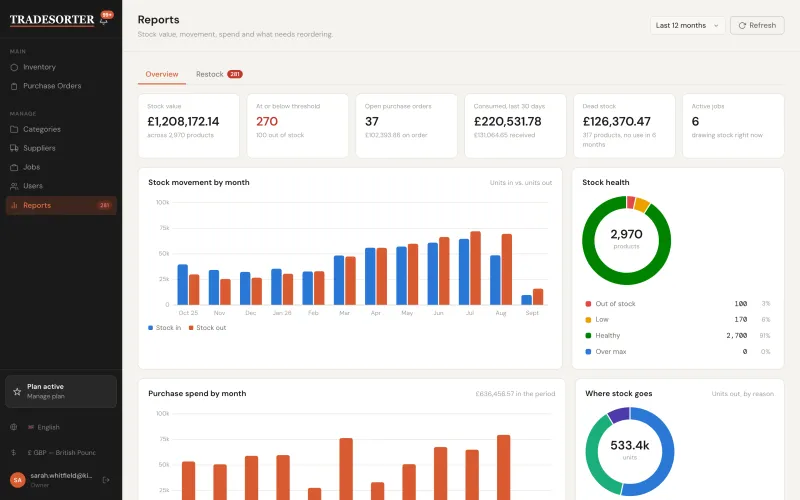Click the Manage plan link
Image resolution: width=800 pixels, height=500 pixels.
46,396
